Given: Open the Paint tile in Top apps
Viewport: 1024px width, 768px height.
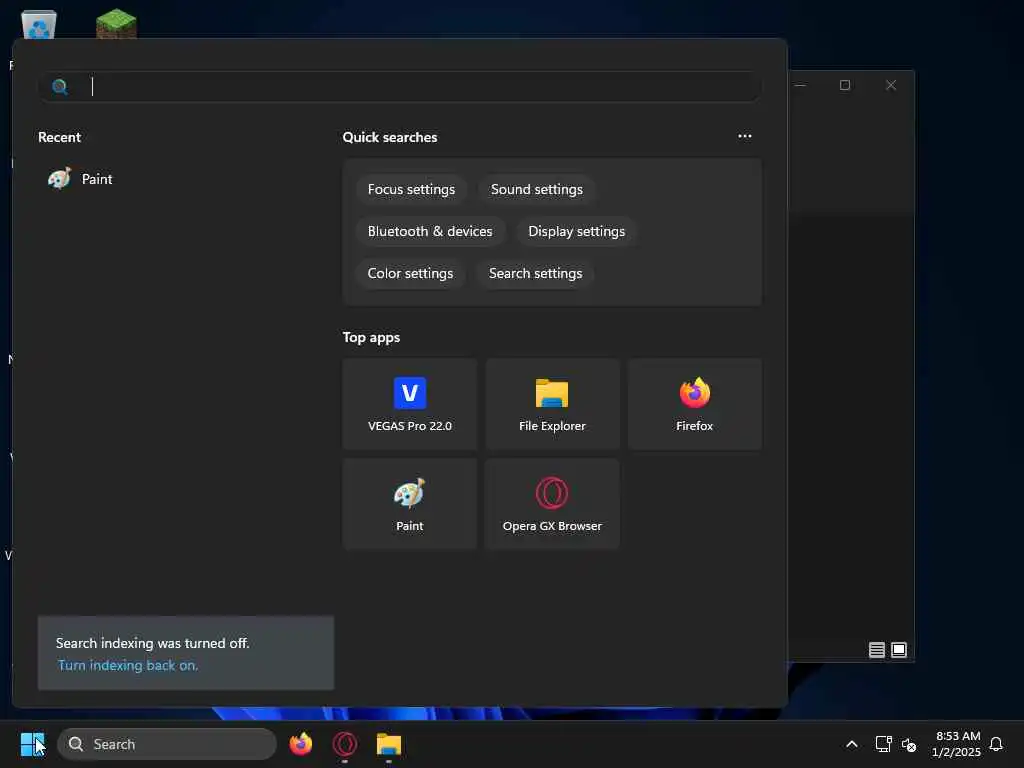Looking at the screenshot, I should (409, 504).
